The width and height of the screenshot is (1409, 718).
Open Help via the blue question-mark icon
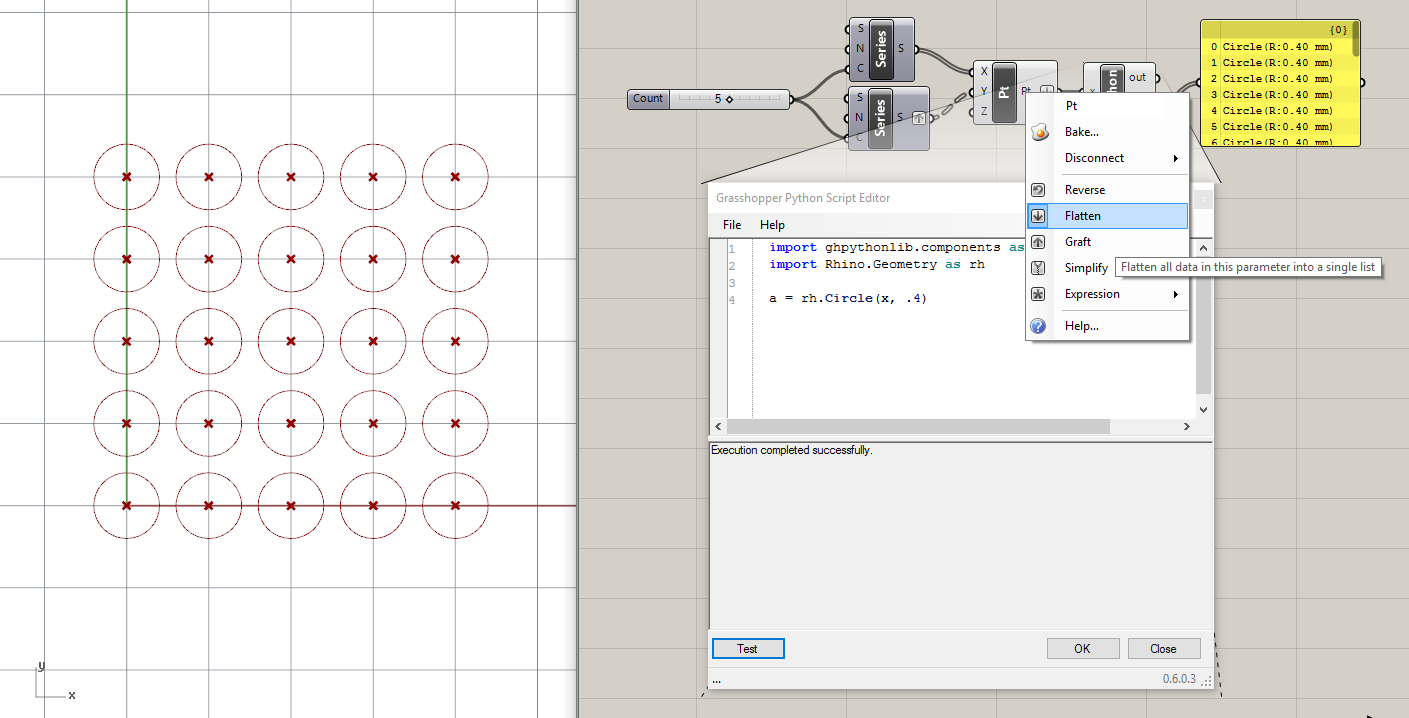pyautogui.click(x=1038, y=325)
